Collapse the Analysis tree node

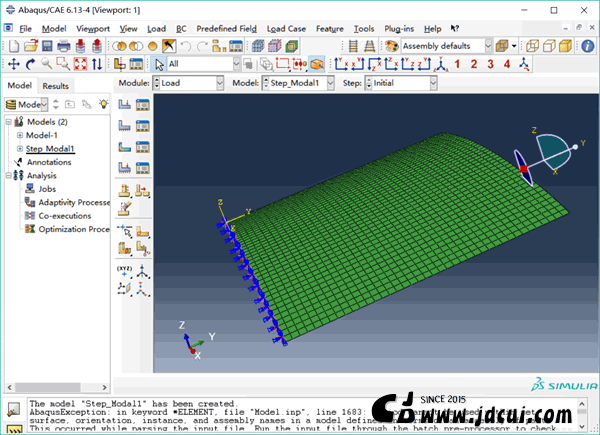(8, 176)
